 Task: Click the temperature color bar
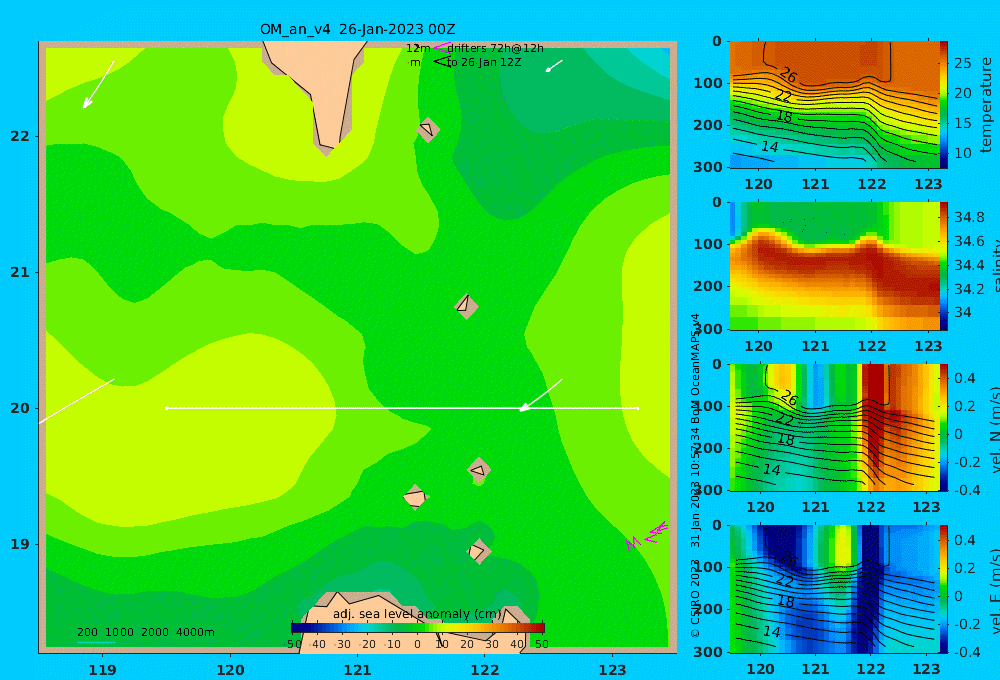tap(943, 105)
